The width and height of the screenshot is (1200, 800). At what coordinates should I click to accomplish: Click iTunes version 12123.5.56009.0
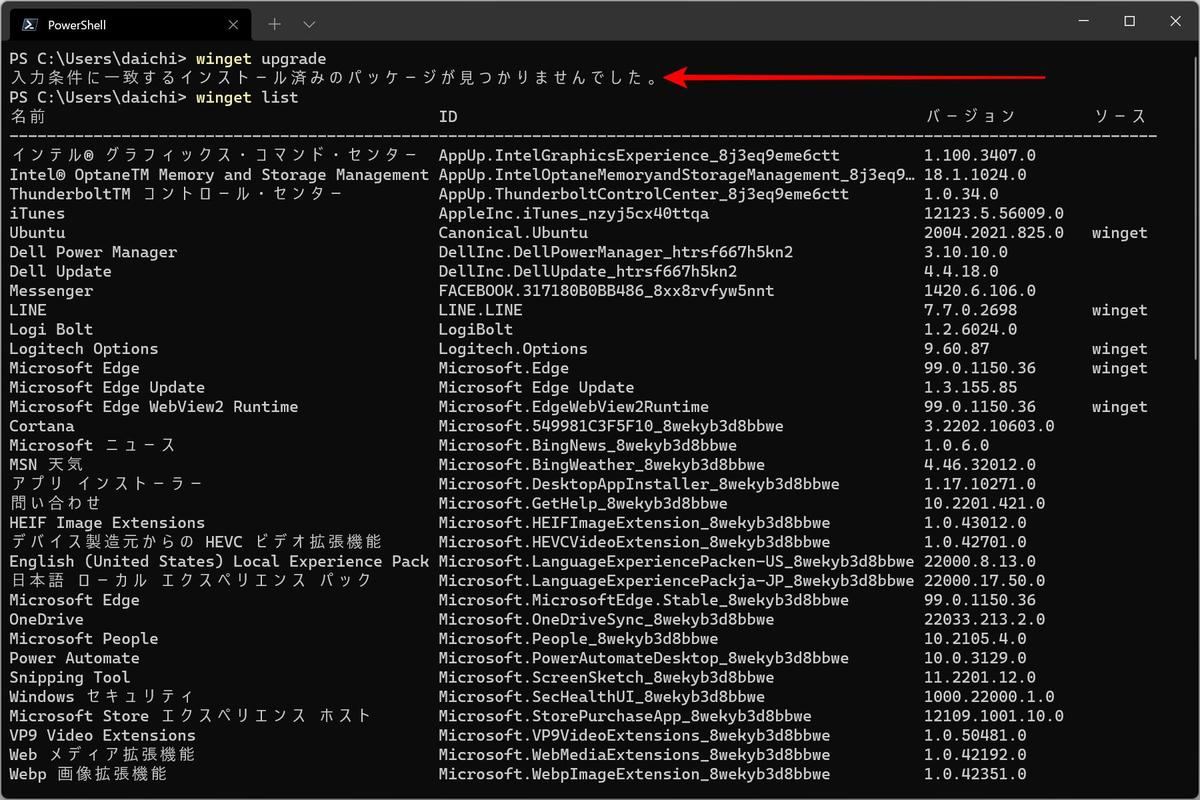point(994,214)
